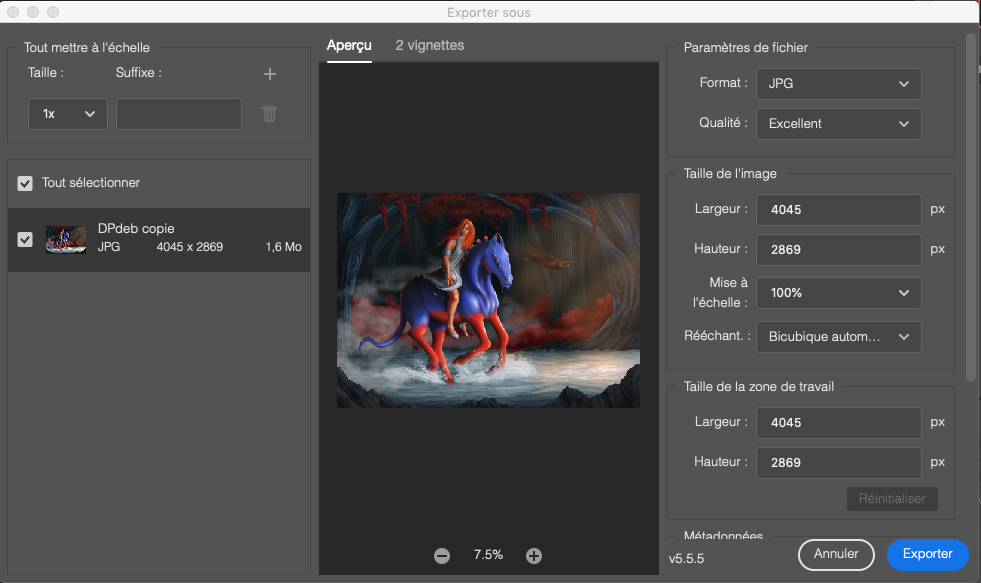Image resolution: width=981 pixels, height=583 pixels.
Task: Open the 1x scale dropdown
Action: click(67, 113)
